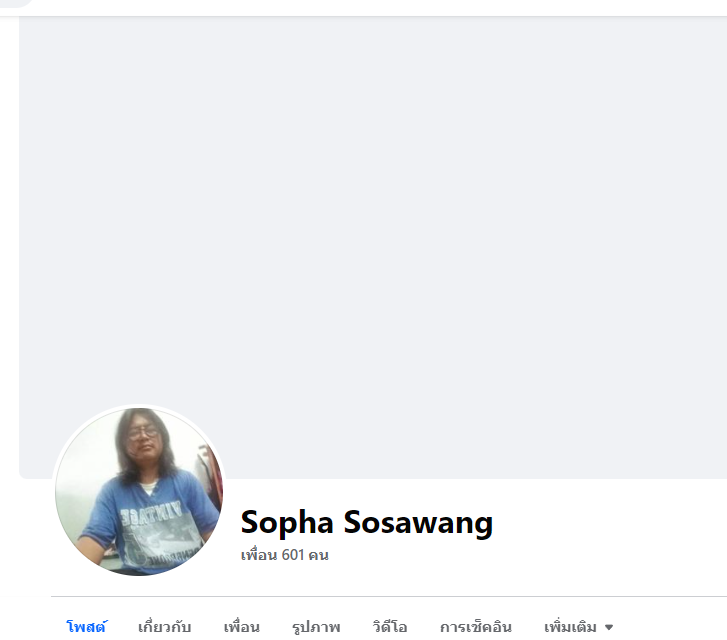Open the Videos section of this profile

point(390,627)
